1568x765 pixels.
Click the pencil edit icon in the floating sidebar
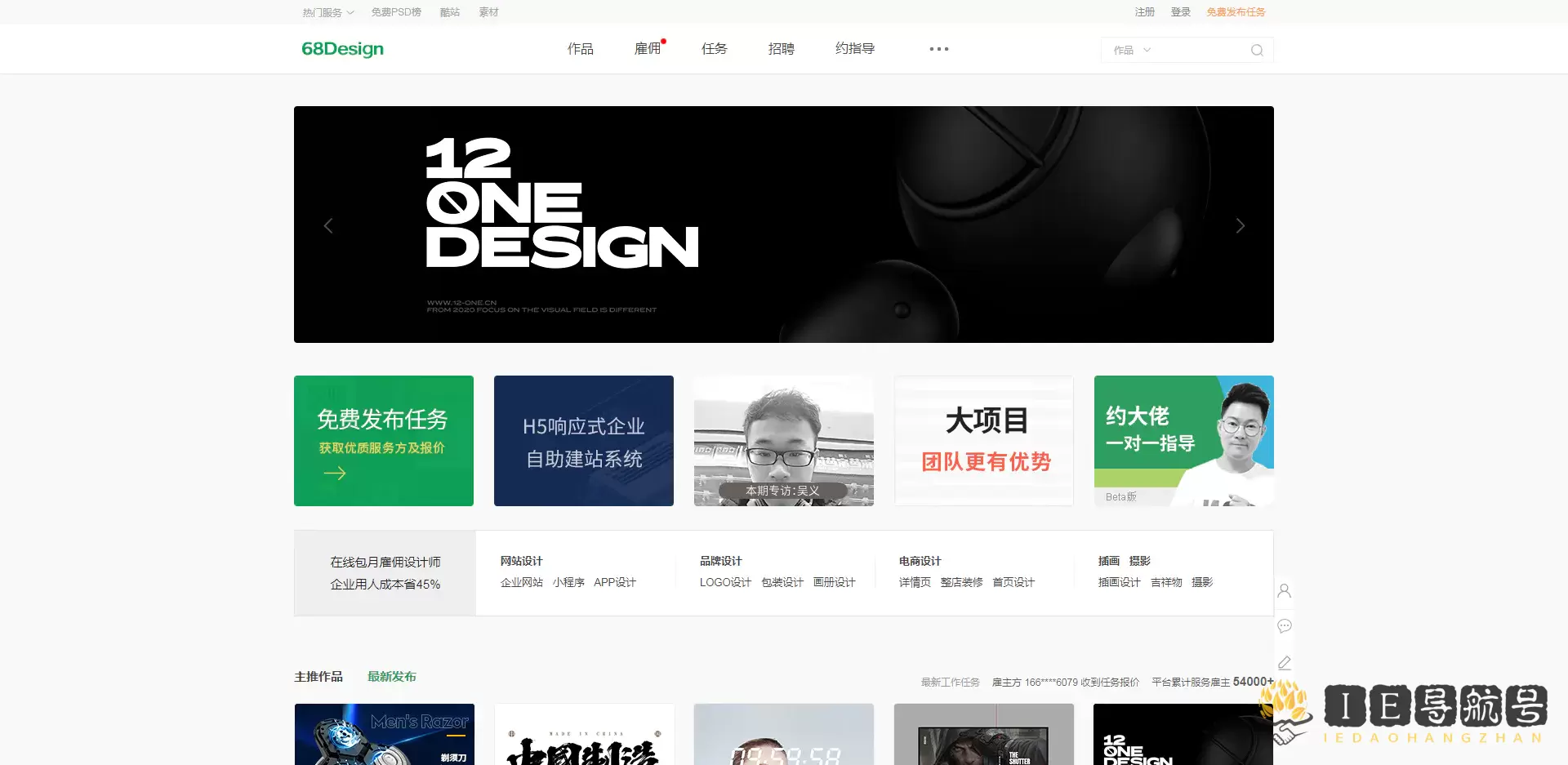coord(1285,662)
